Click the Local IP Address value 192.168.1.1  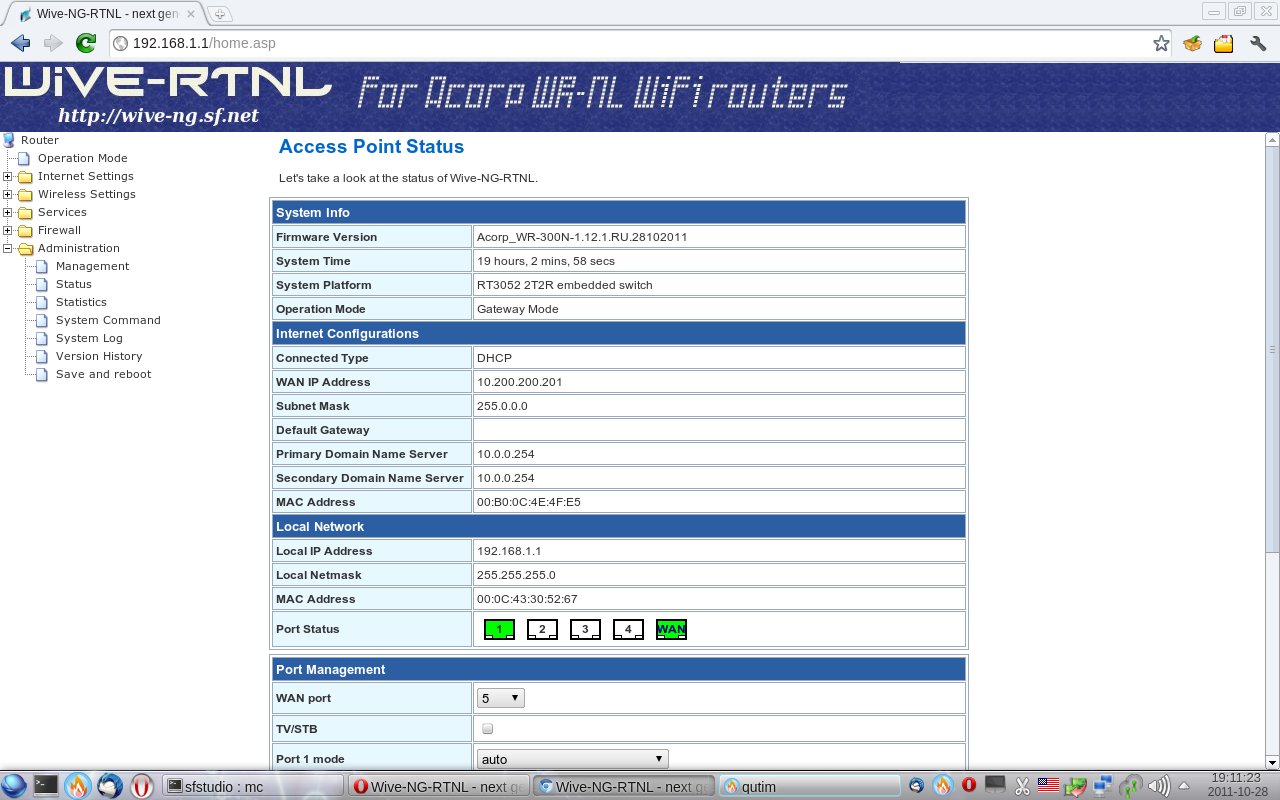(509, 551)
